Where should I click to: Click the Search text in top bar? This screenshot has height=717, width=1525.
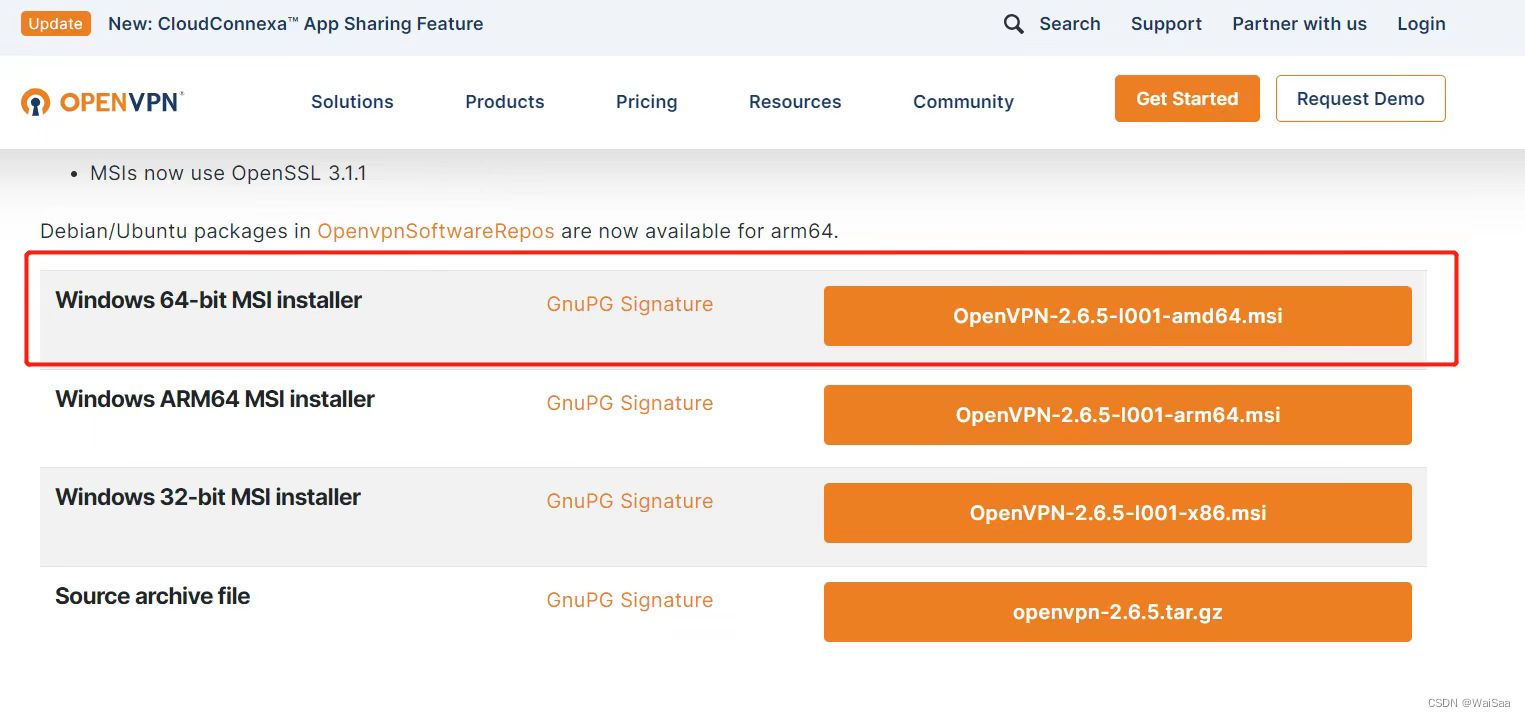(x=1069, y=24)
